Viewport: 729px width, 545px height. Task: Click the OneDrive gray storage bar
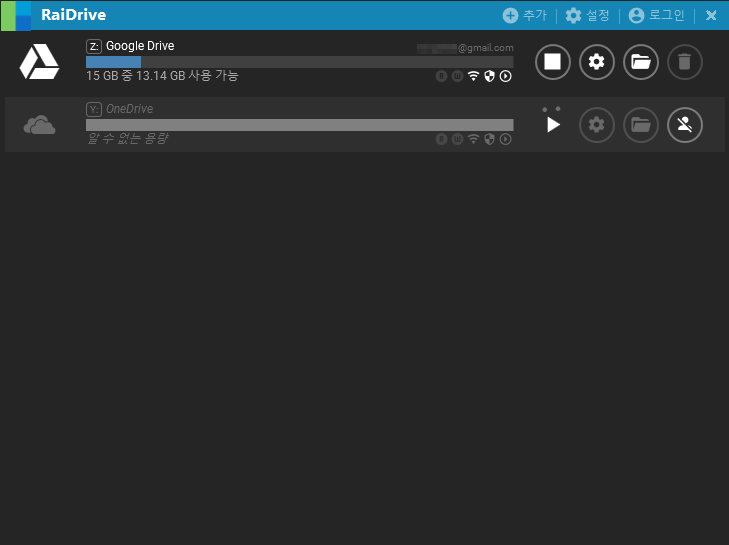[299, 125]
